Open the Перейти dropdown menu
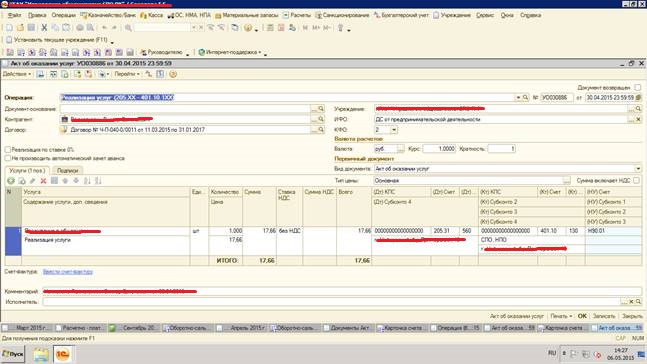Screen dimensions: 647x364 tap(127, 74)
